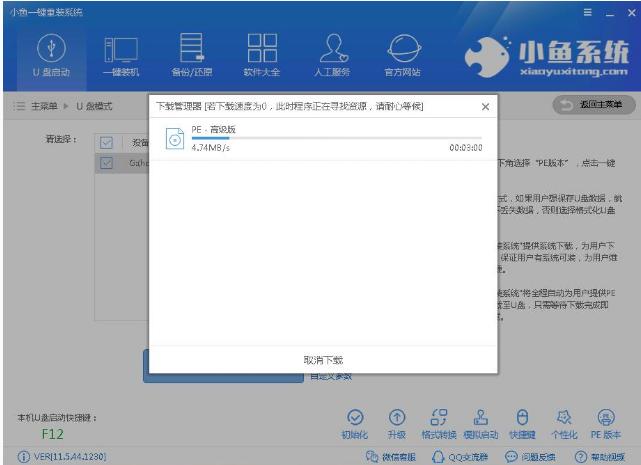
Task: Click the 取消下载 button
Action: 323,359
